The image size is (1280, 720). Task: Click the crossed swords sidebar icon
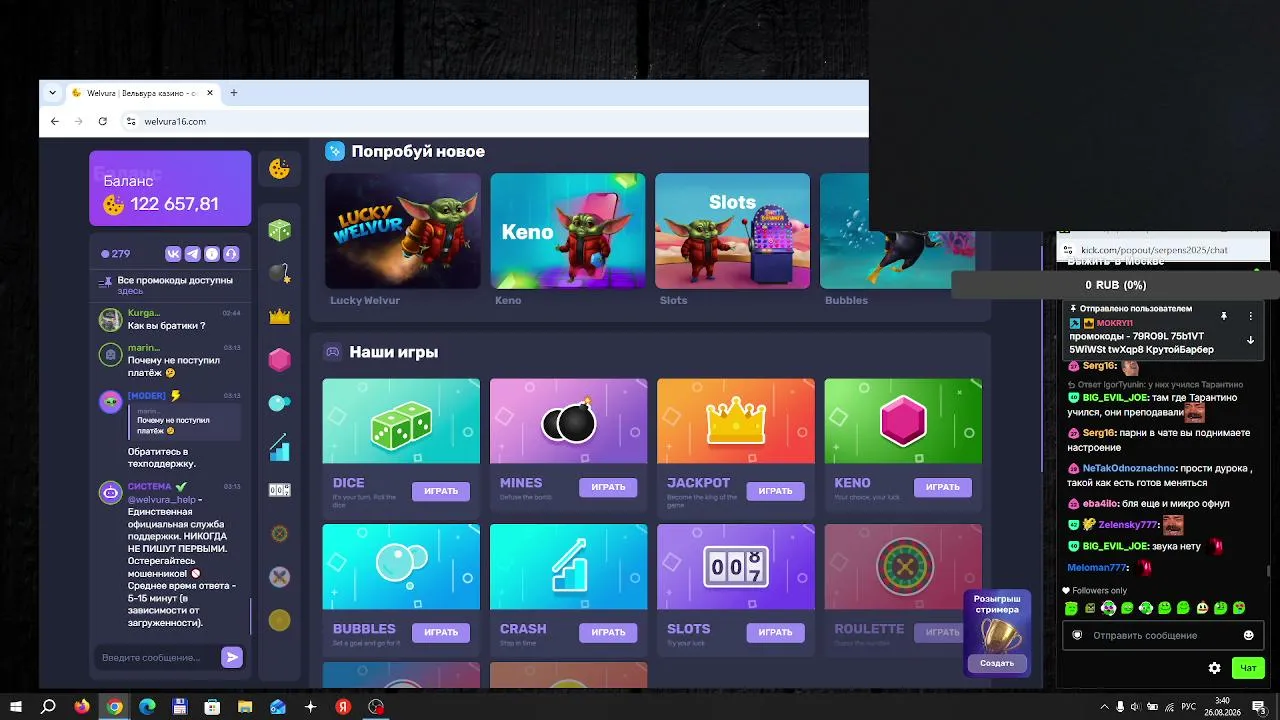pos(279,577)
